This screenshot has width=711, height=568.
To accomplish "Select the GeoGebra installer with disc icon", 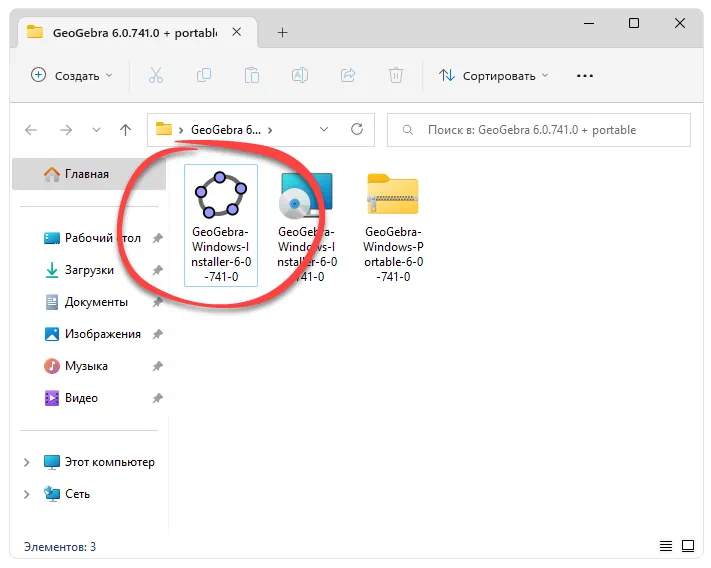I will tap(307, 226).
